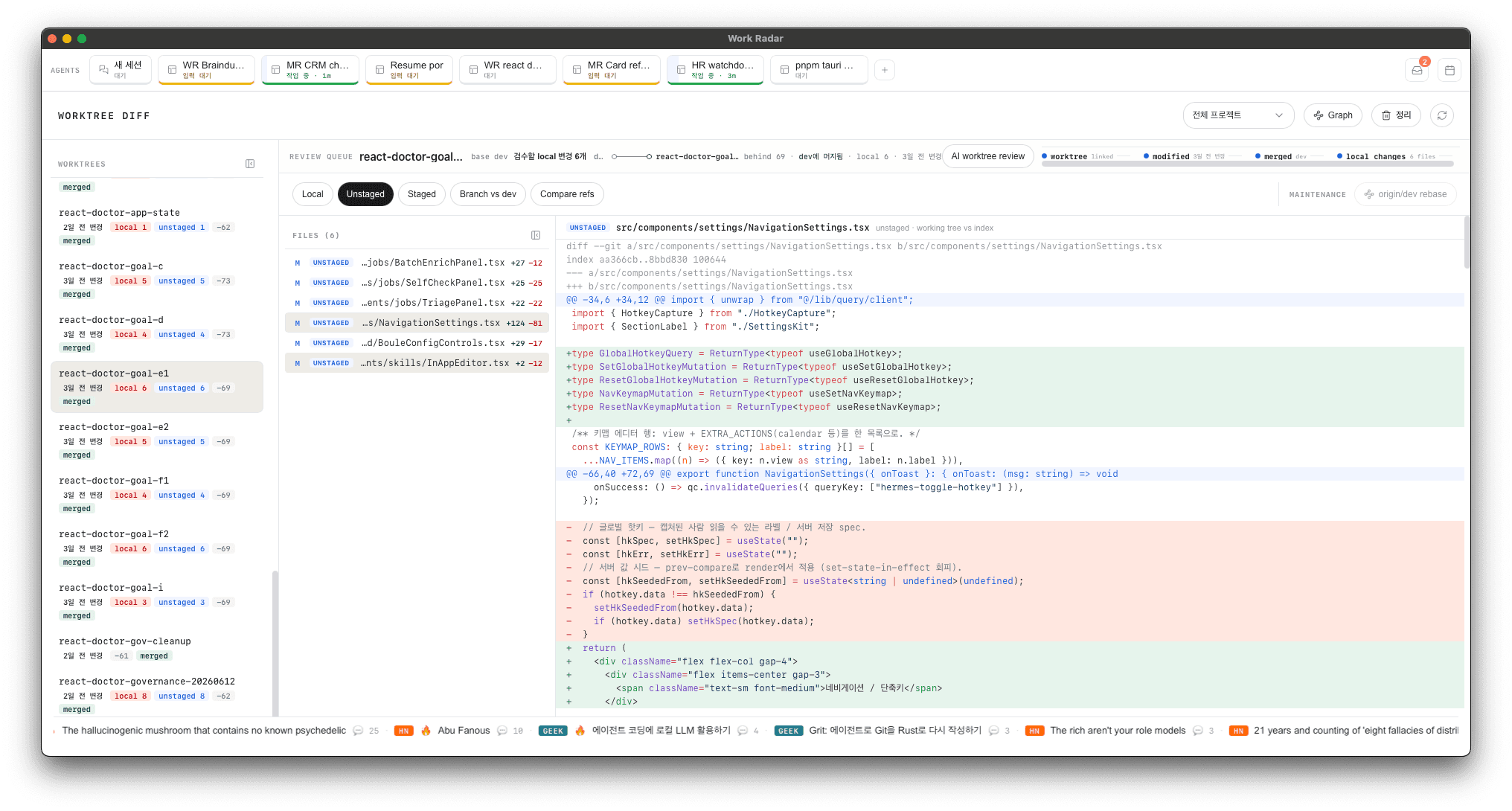Click the diff view vertical scrollbar
The width and height of the screenshot is (1512, 811).
tap(1467, 242)
